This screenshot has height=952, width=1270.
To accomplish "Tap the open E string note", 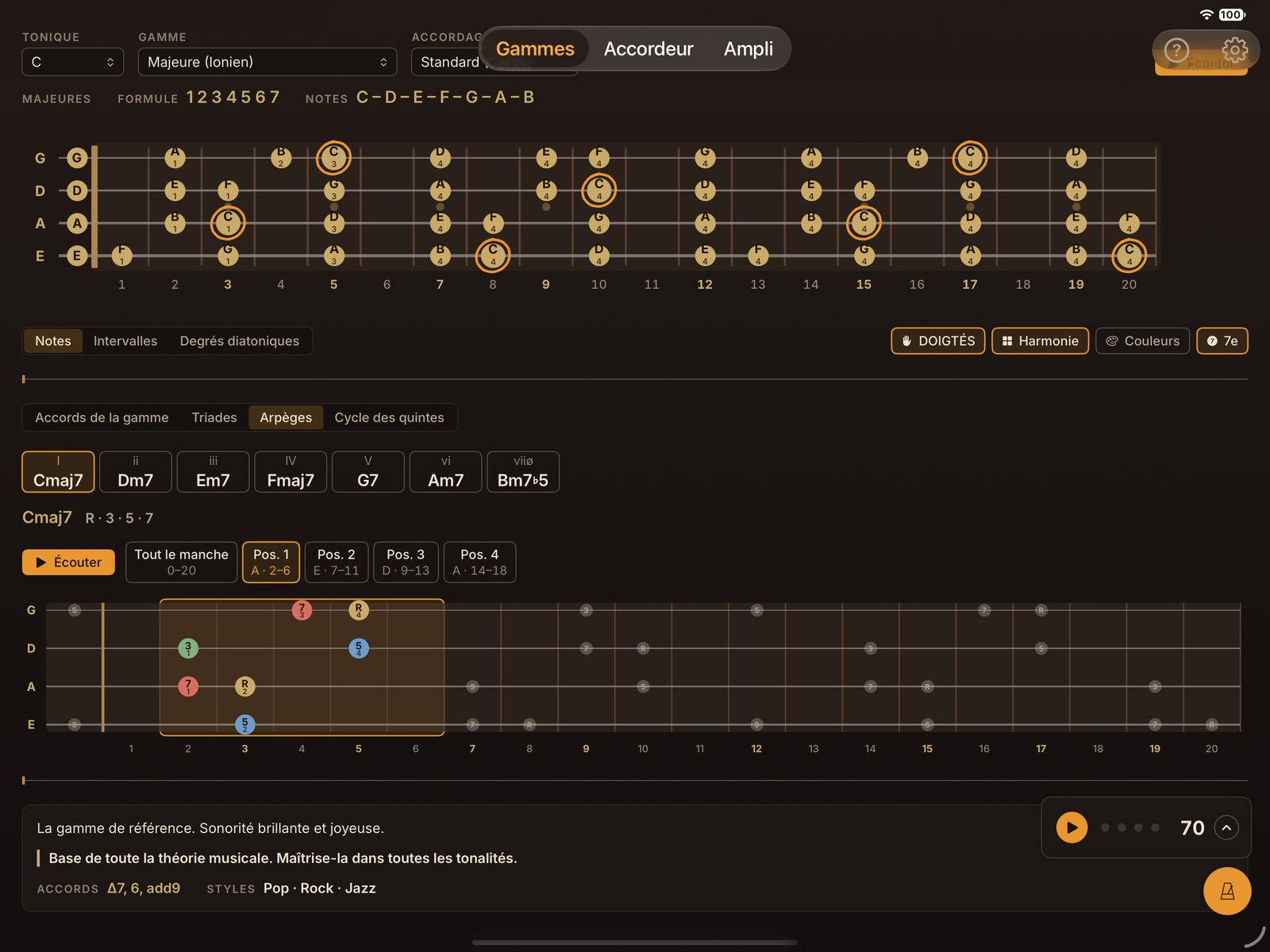I will click(x=77, y=255).
